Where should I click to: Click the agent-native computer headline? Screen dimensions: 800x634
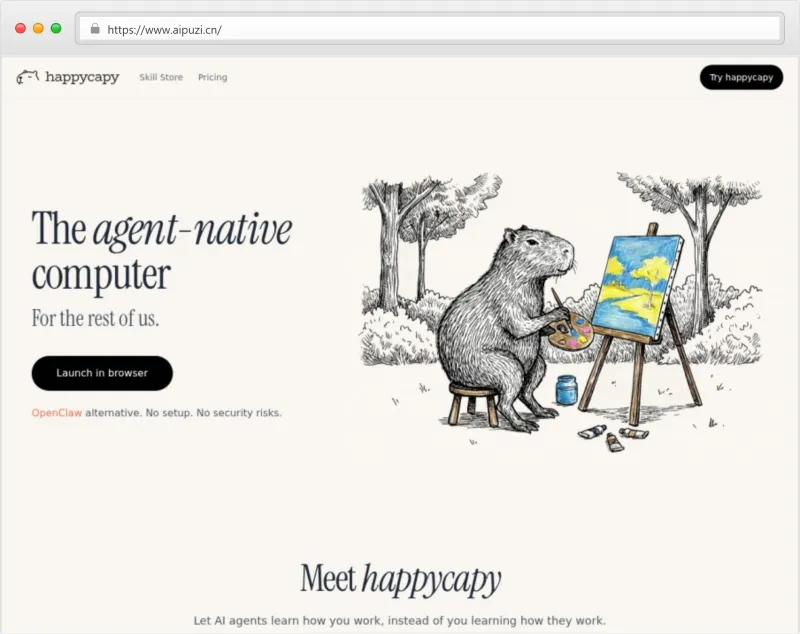tap(162, 251)
